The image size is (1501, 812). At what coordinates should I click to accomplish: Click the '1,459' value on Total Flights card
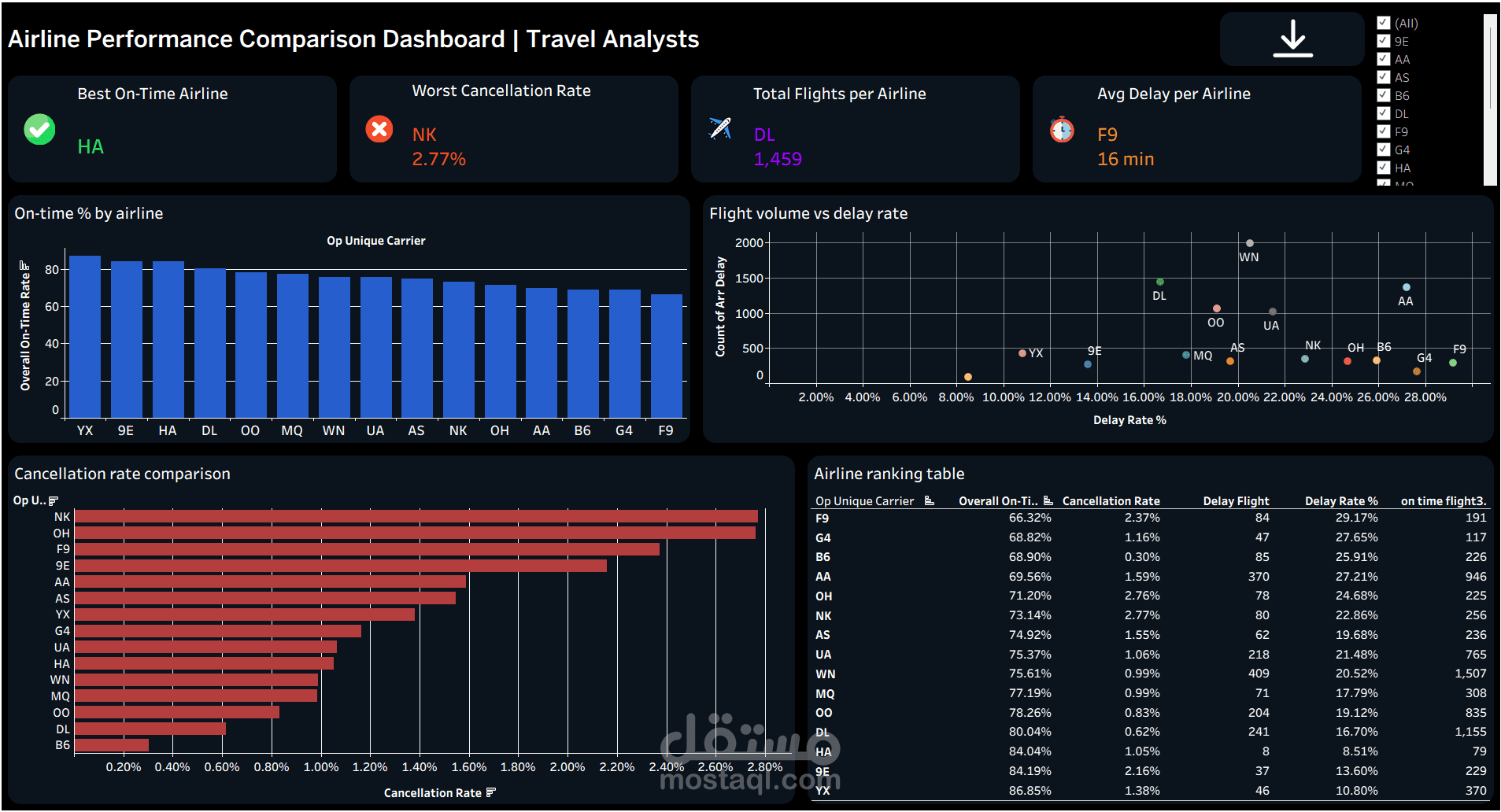pyautogui.click(x=778, y=159)
